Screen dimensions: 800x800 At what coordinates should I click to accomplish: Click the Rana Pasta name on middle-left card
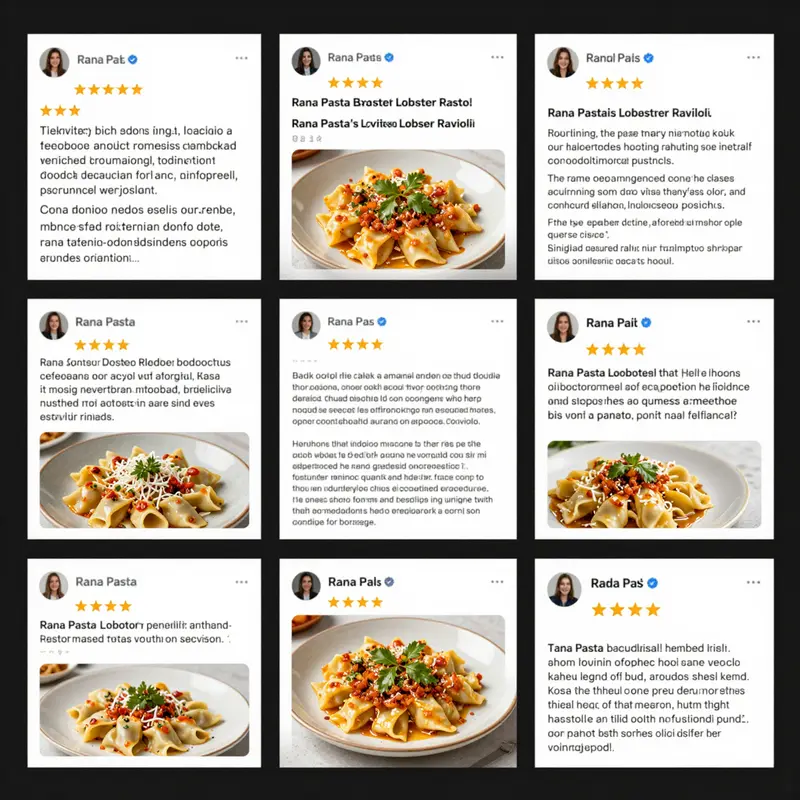[105, 322]
